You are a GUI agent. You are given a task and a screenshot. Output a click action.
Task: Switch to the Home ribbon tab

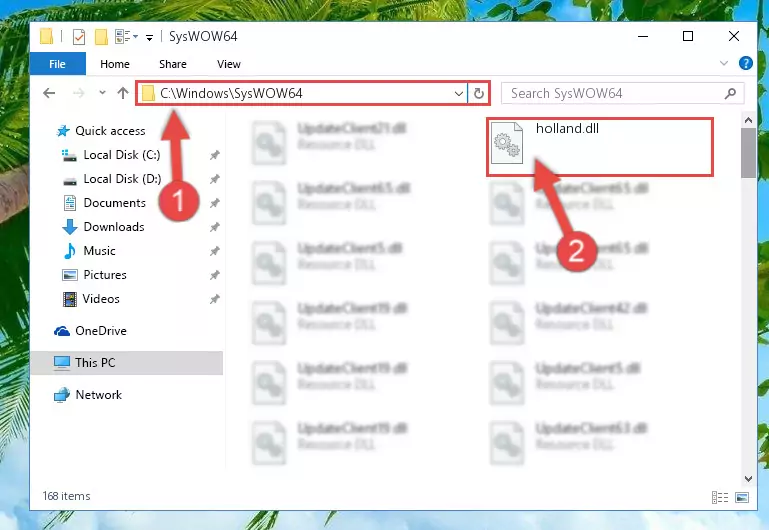115,64
